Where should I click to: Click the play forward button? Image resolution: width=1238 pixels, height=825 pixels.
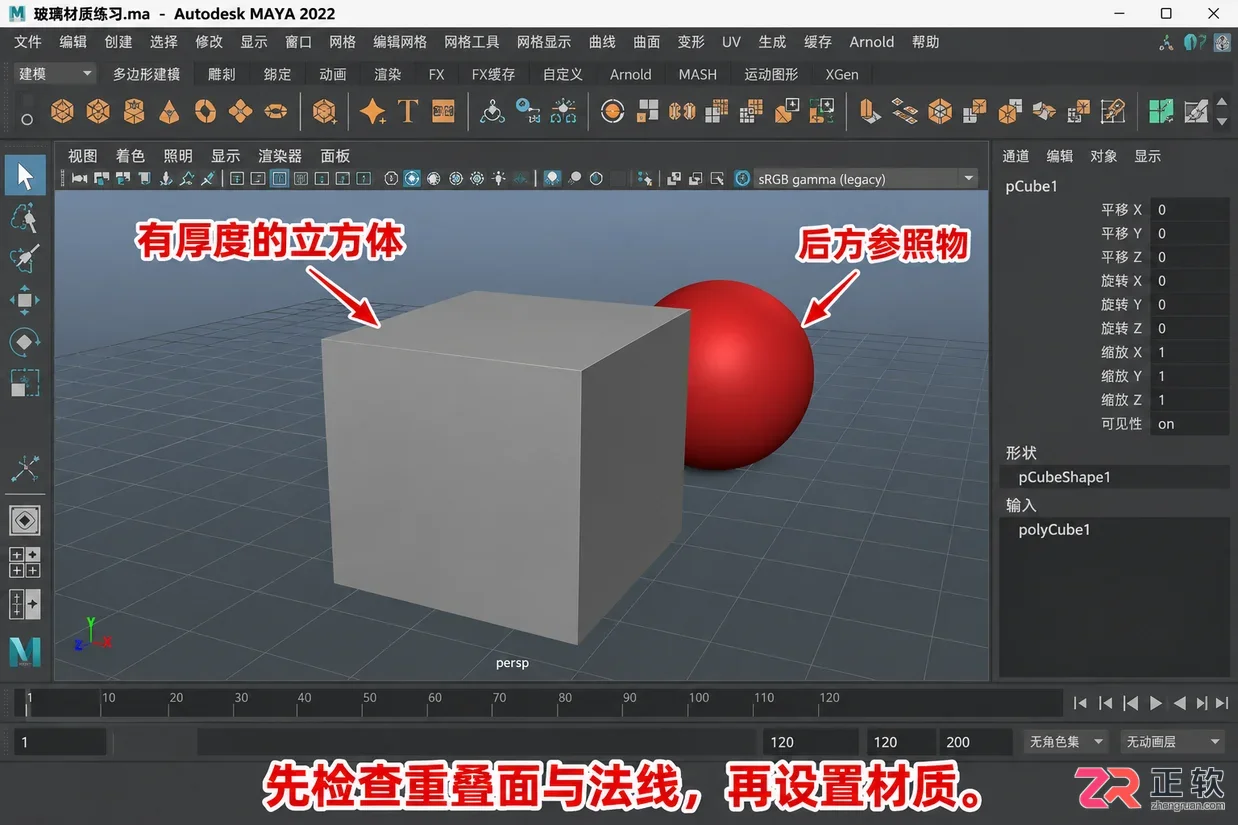tap(1156, 703)
